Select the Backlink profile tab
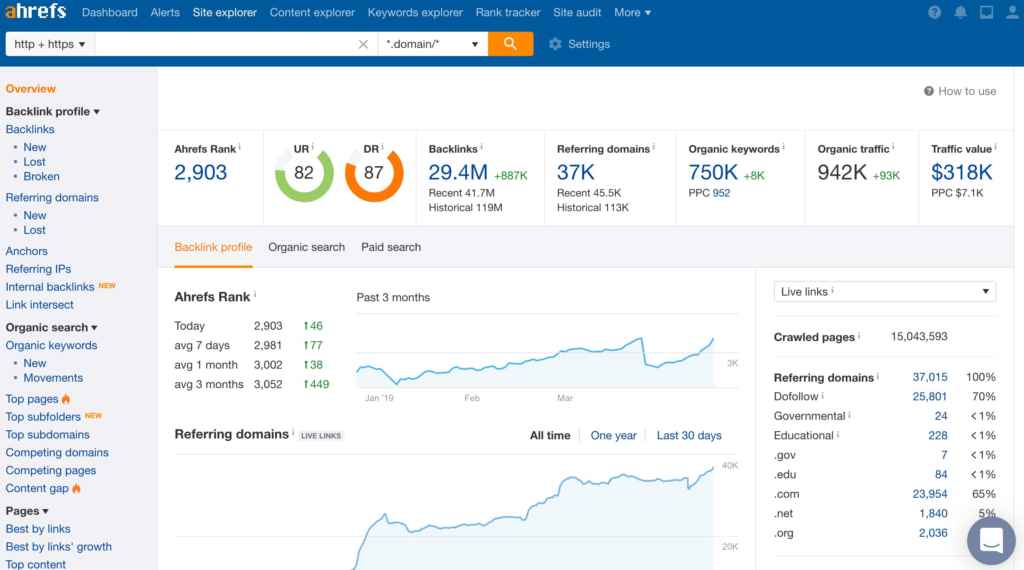Image resolution: width=1024 pixels, height=570 pixels. click(213, 247)
